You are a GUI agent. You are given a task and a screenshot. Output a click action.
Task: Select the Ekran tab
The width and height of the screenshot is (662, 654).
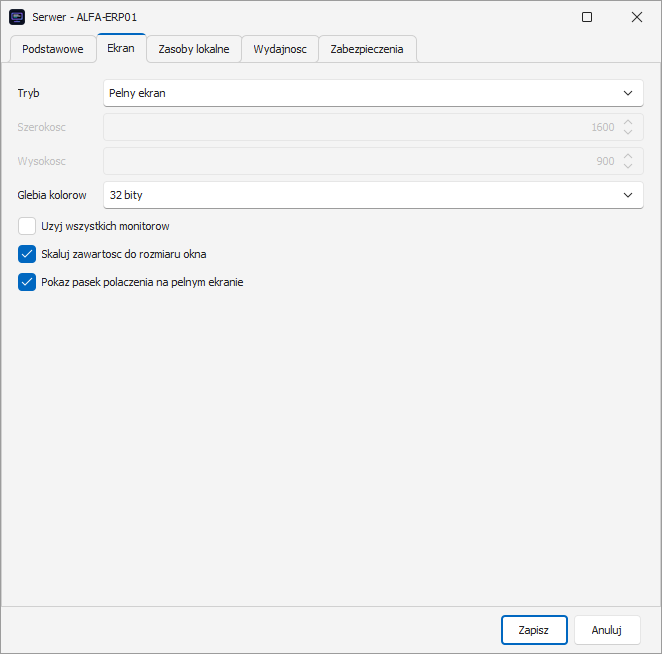pos(121,48)
